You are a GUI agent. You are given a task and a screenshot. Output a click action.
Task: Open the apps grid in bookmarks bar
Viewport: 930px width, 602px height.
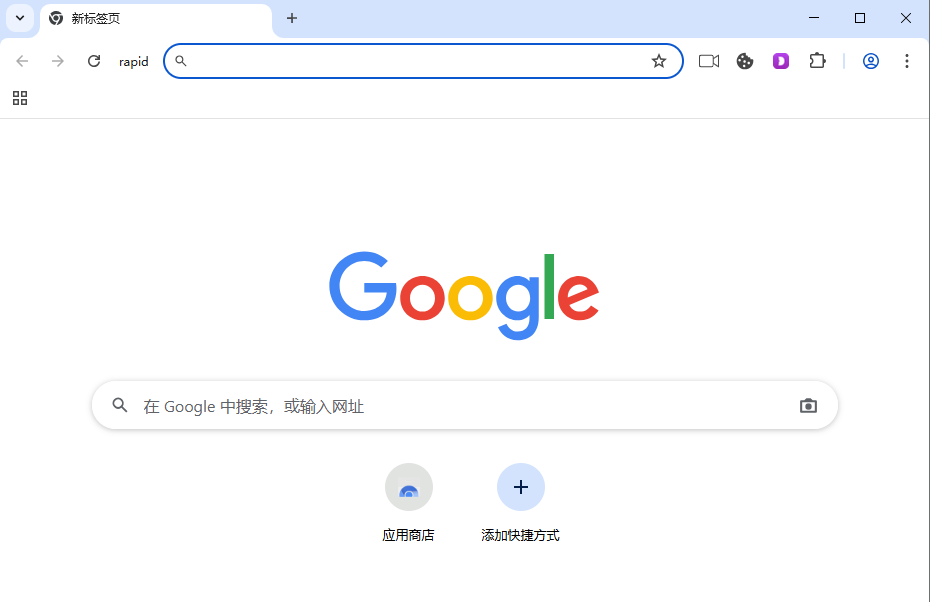[x=20, y=98]
